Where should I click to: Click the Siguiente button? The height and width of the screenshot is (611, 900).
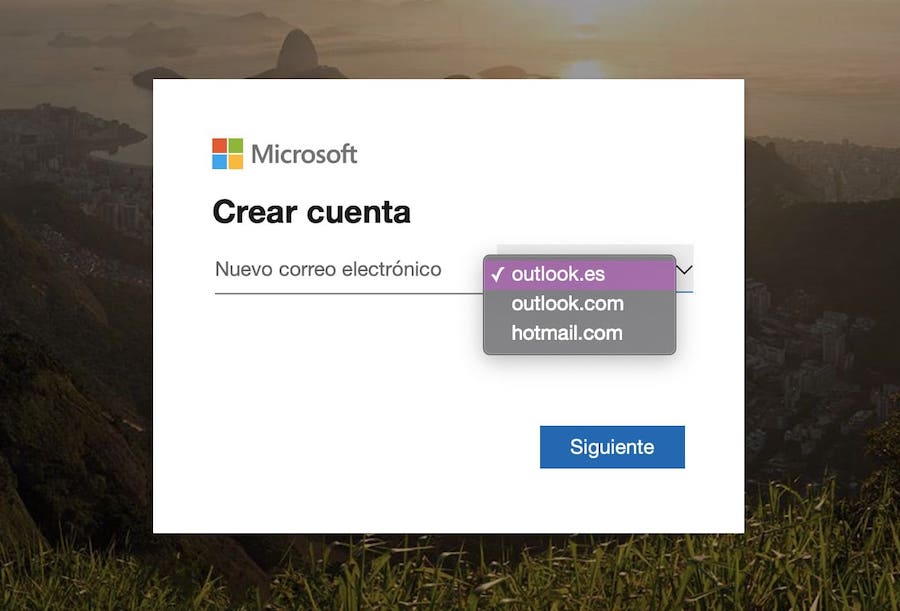612,447
